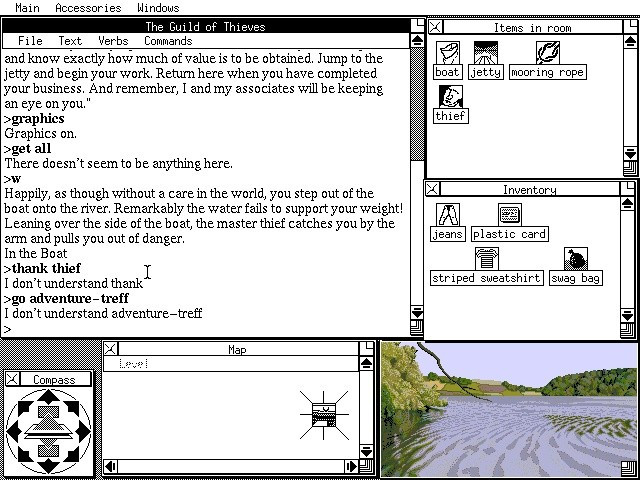Screen dimensions: 640x480
Task: Click the Map vertical scroll down arrow
Action: click(366, 451)
